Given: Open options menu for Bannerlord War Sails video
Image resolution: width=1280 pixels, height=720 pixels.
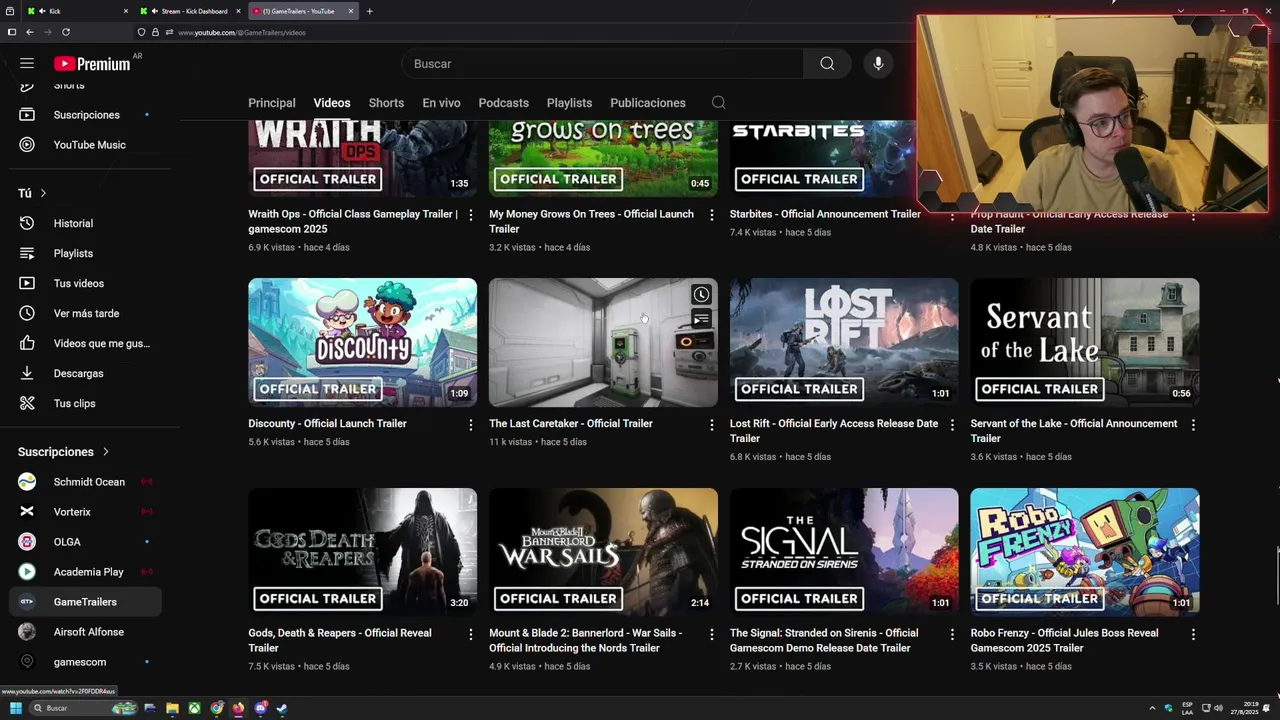Looking at the screenshot, I should point(712,634).
